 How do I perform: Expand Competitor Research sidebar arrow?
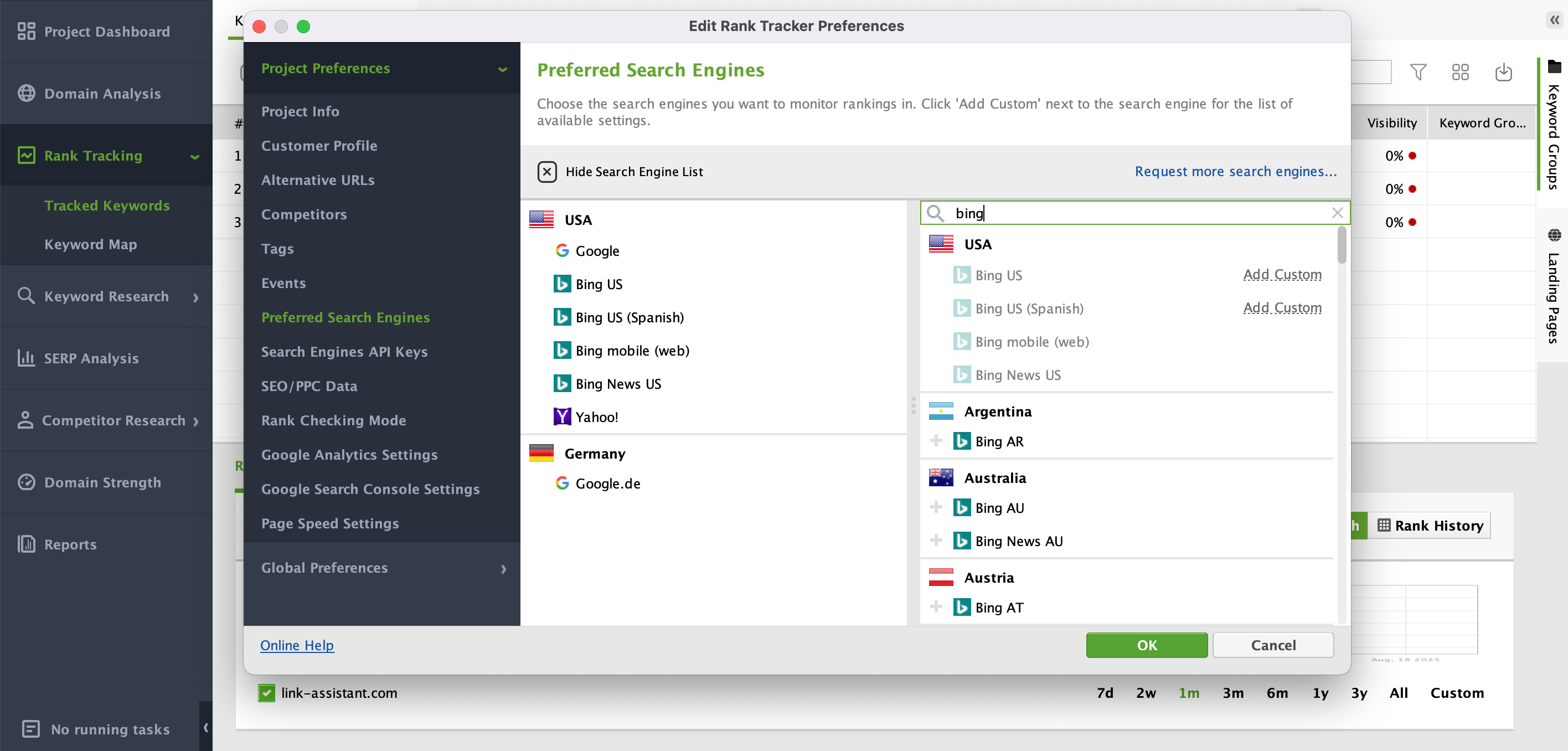click(195, 421)
